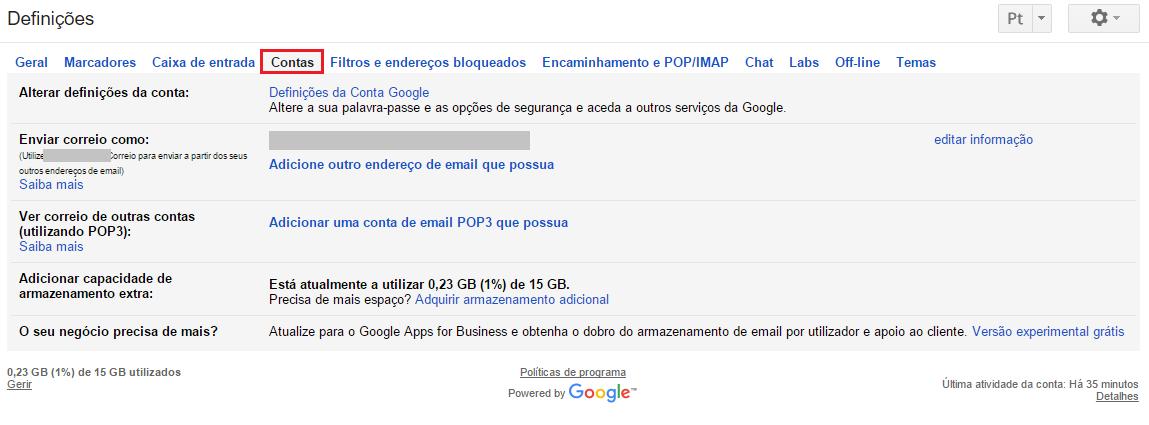Switch to Encaminhamento e POP/IMAP tab
The image size is (1149, 425).
tap(635, 62)
